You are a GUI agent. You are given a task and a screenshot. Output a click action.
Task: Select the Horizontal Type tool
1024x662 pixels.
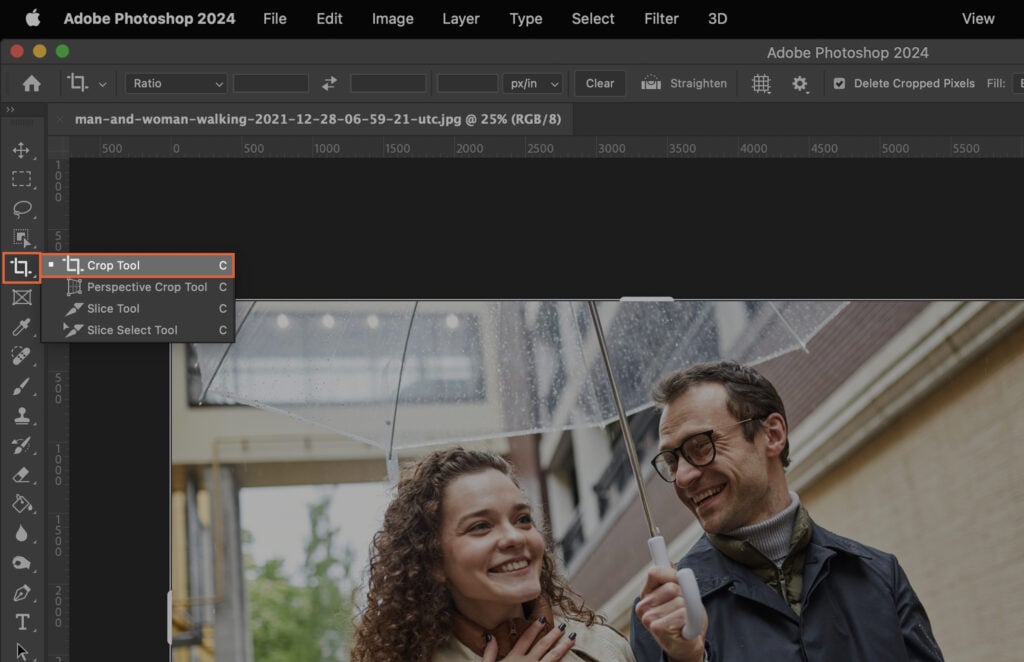22,622
